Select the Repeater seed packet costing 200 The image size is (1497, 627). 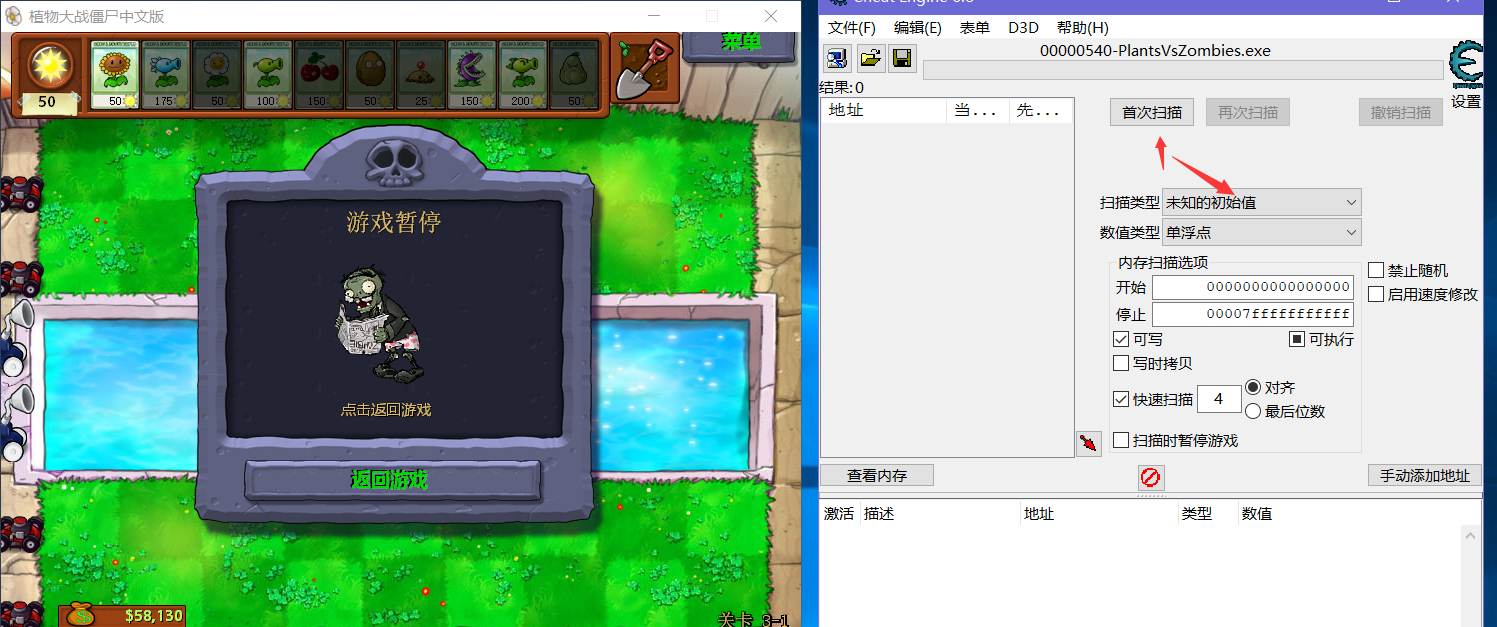(x=523, y=75)
